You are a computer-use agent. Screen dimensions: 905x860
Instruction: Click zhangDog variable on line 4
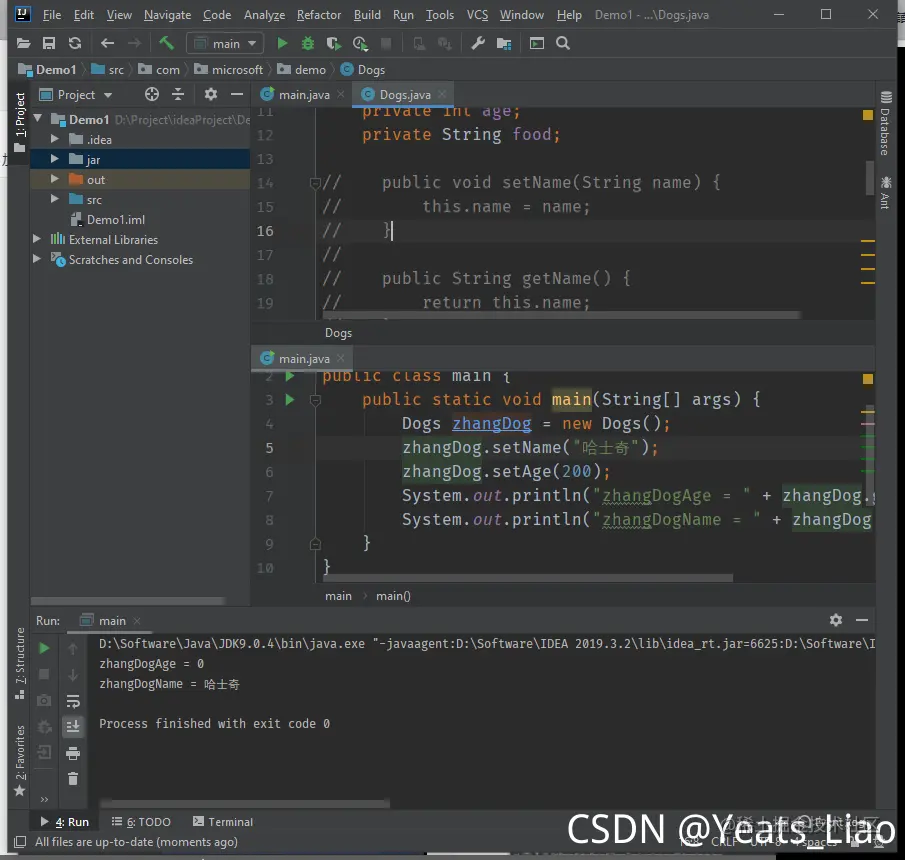[x=491, y=424]
